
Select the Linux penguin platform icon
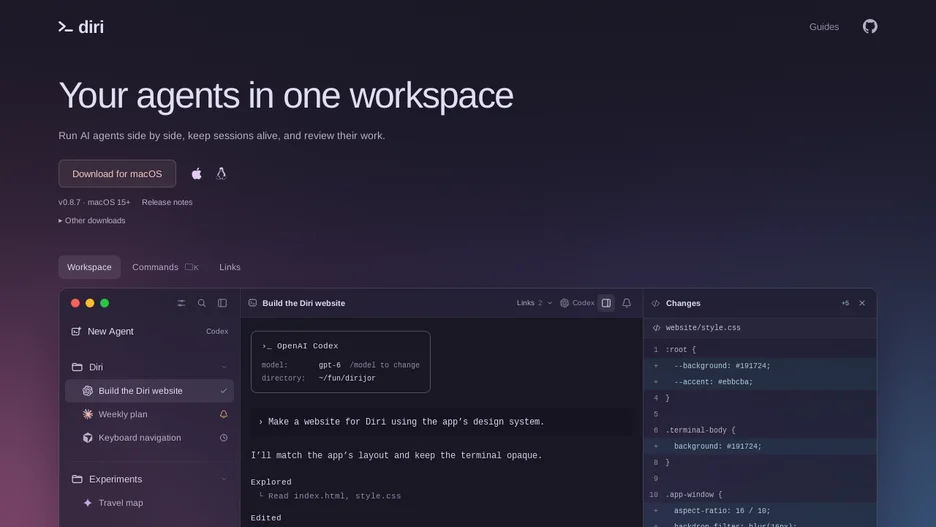click(221, 174)
